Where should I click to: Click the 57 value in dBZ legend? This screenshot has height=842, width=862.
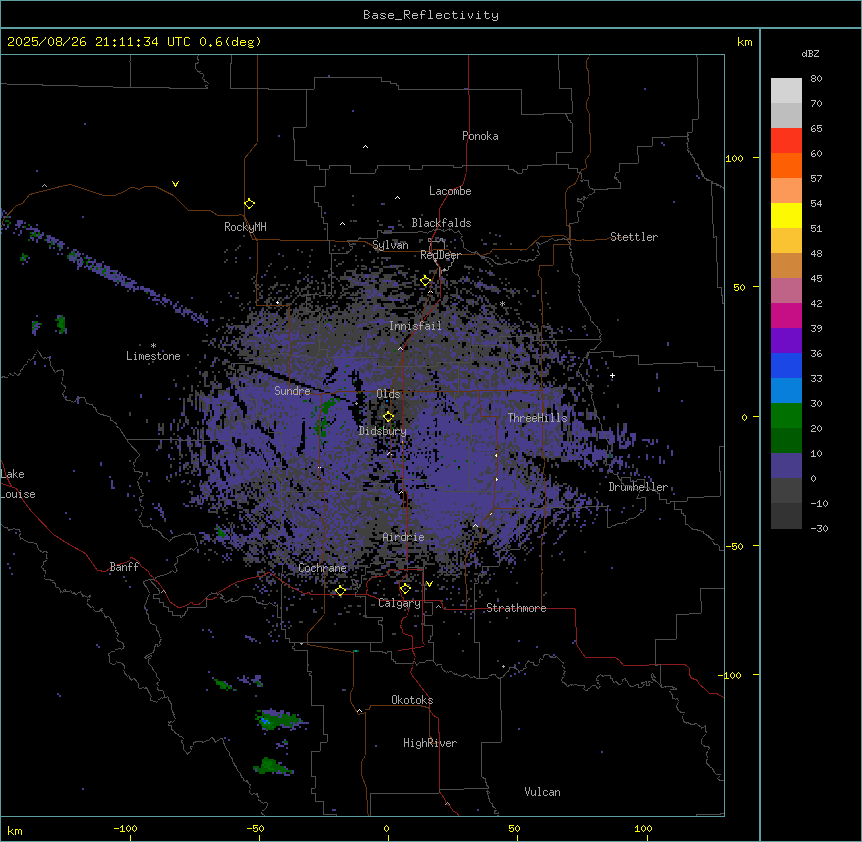coord(816,179)
